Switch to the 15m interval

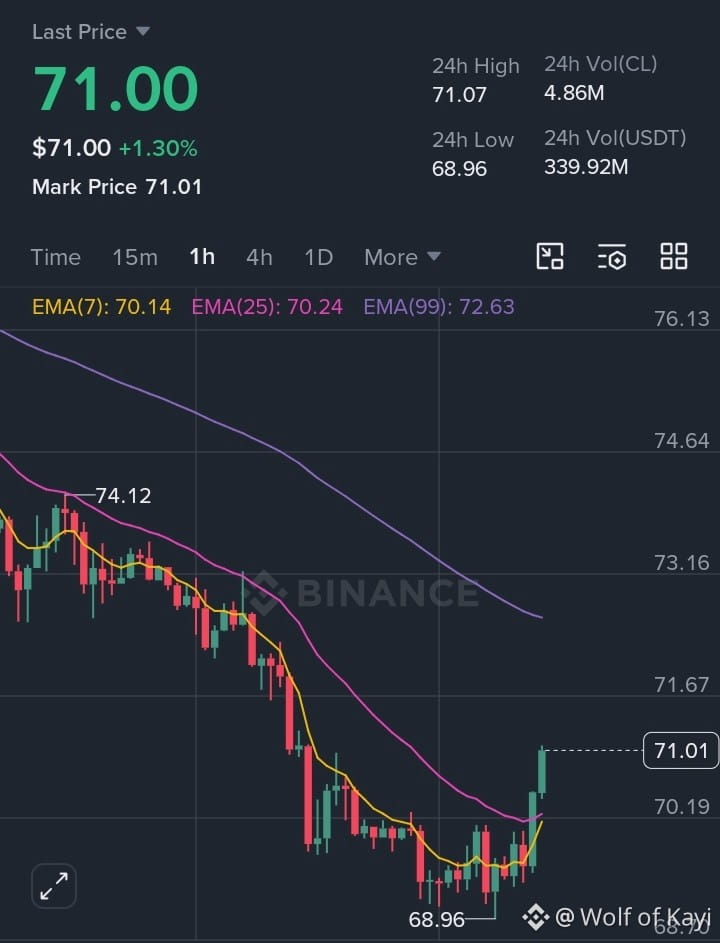pyautogui.click(x=135, y=257)
